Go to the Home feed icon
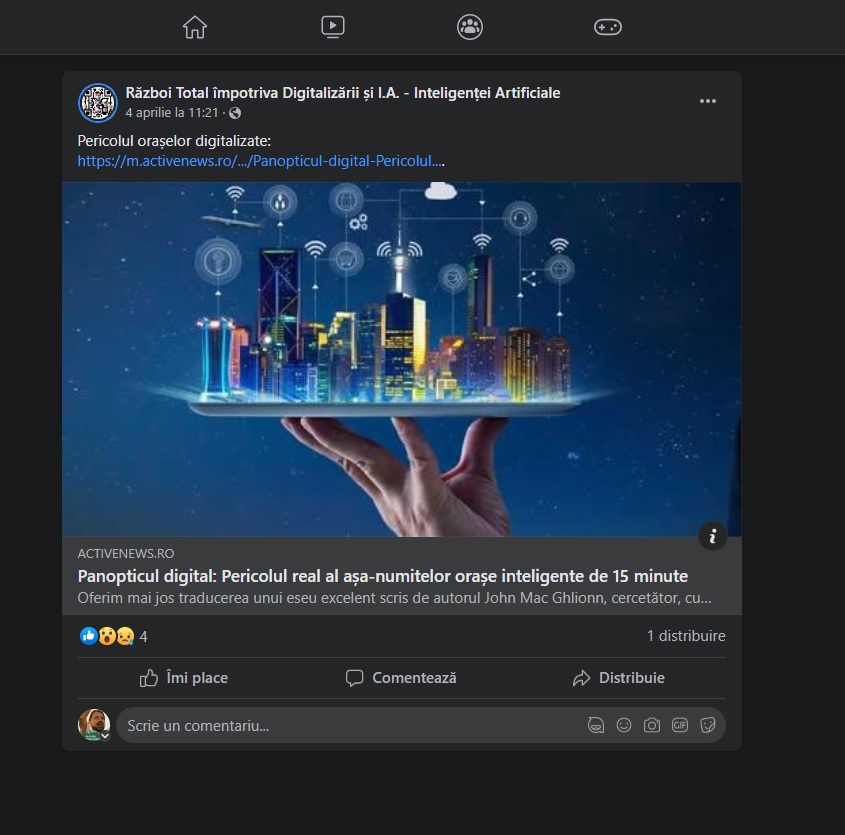 (x=195, y=27)
